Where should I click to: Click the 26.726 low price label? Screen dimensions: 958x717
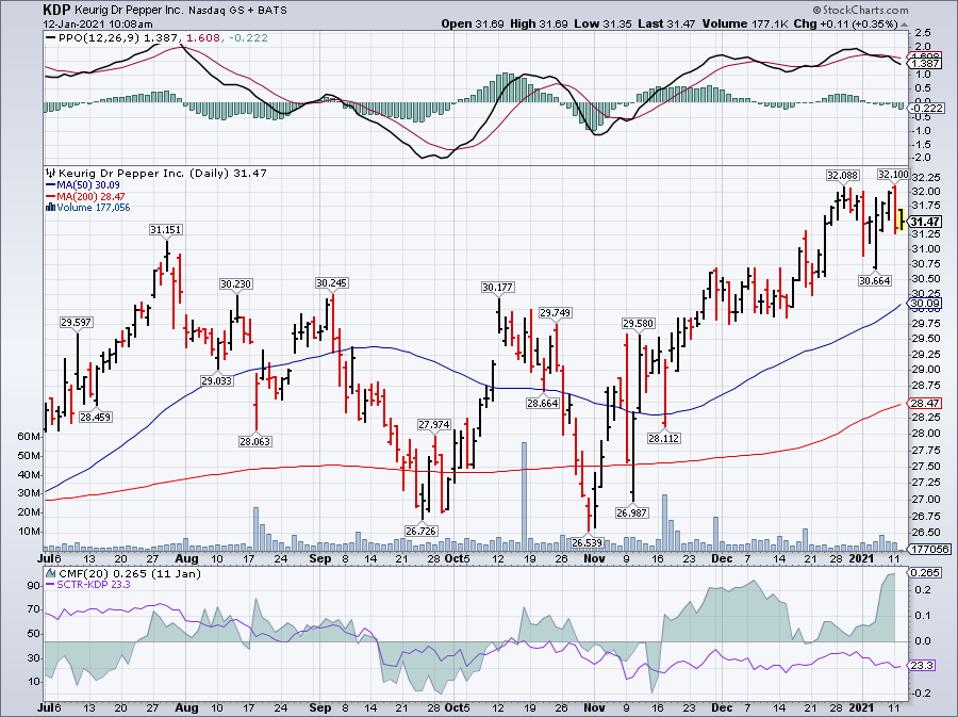pyautogui.click(x=420, y=531)
